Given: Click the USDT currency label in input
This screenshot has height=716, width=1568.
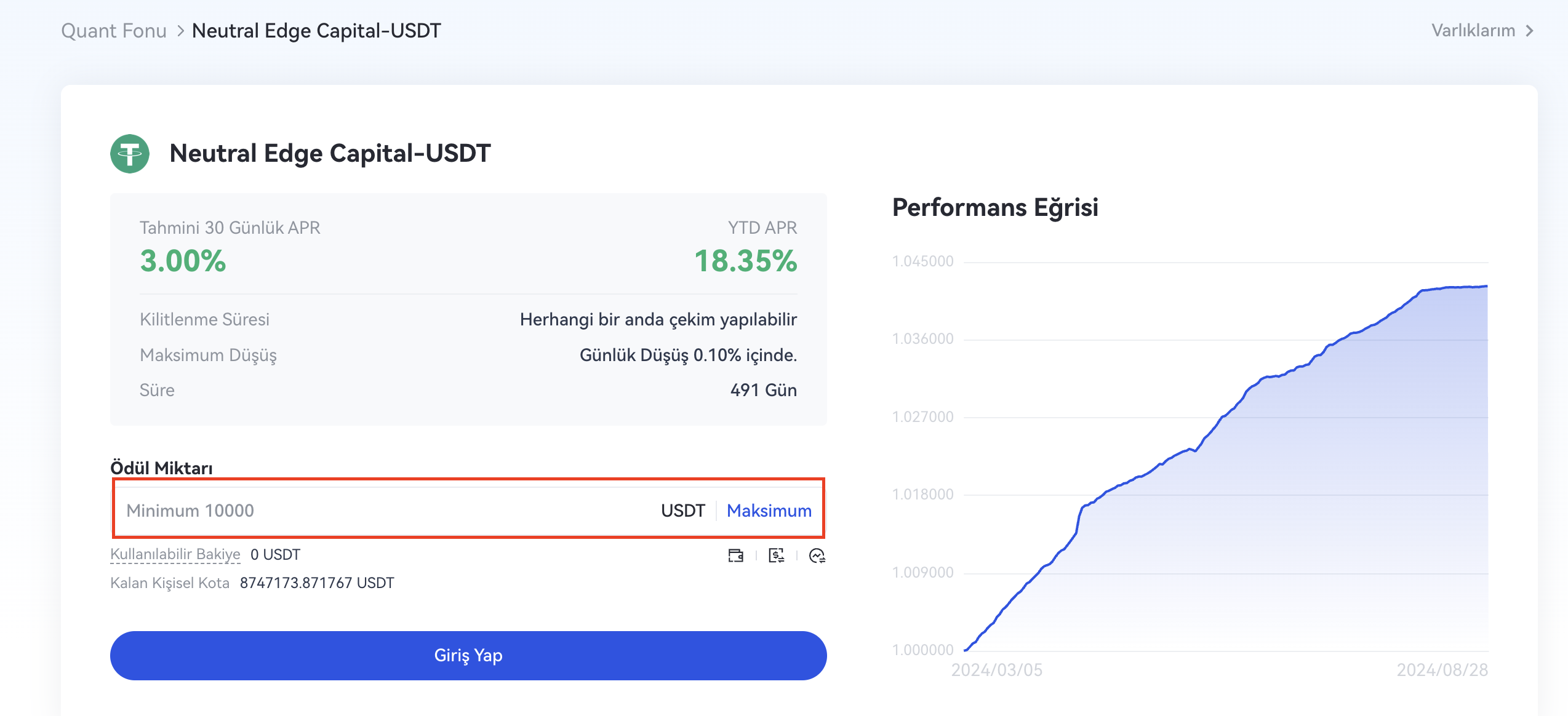Looking at the screenshot, I should [682, 511].
